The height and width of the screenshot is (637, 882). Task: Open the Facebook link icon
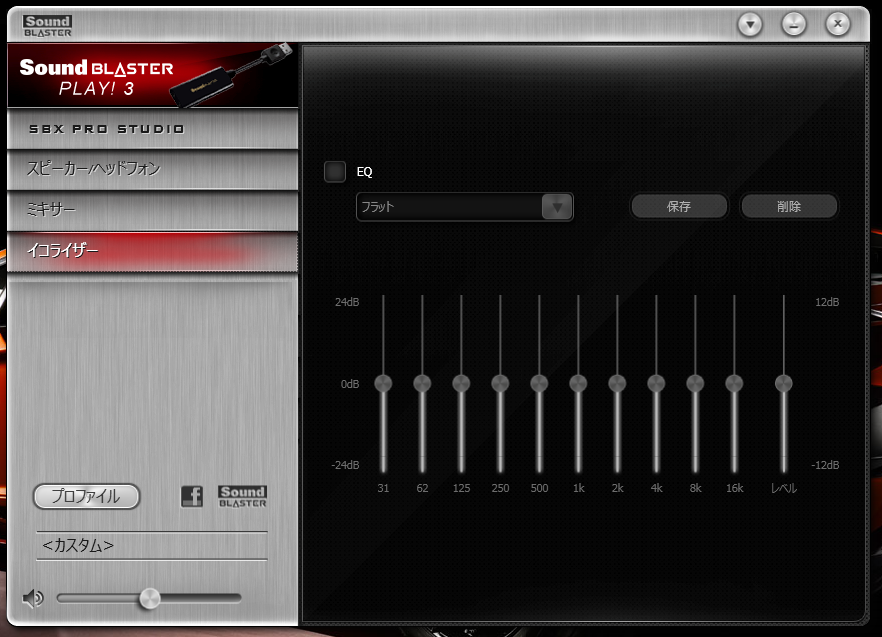click(x=192, y=496)
